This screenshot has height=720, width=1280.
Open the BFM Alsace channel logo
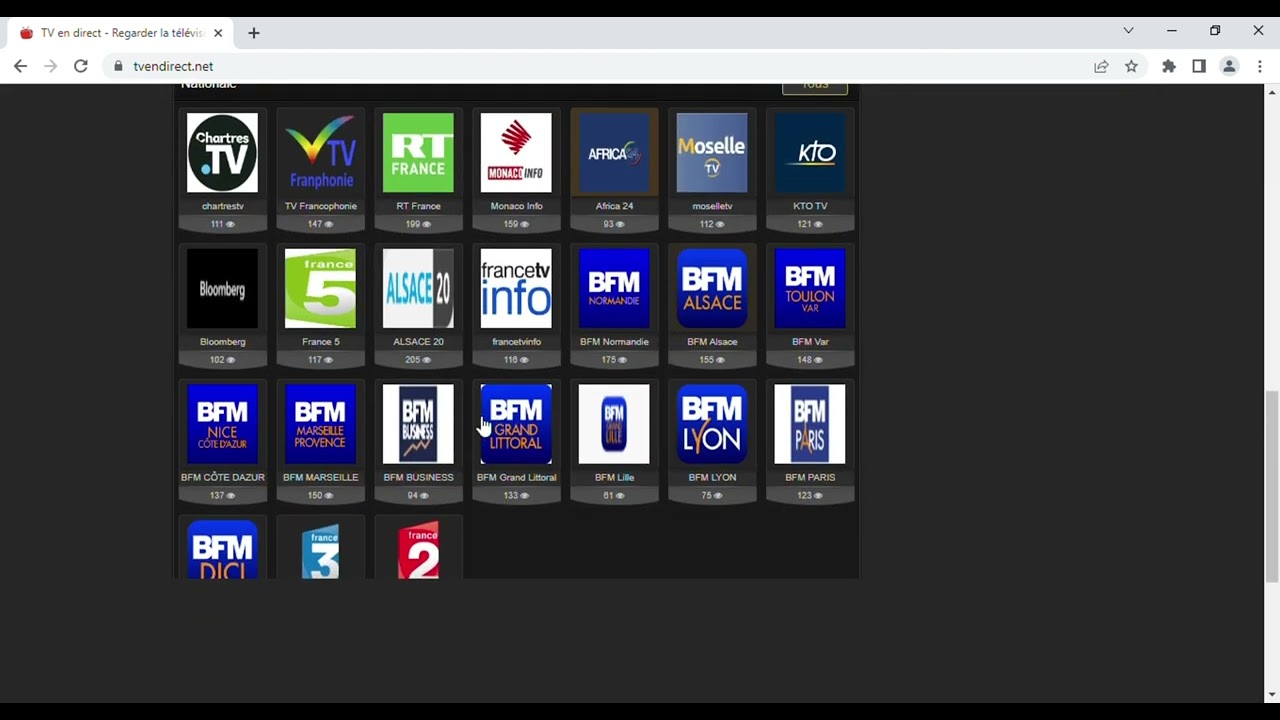tap(712, 288)
